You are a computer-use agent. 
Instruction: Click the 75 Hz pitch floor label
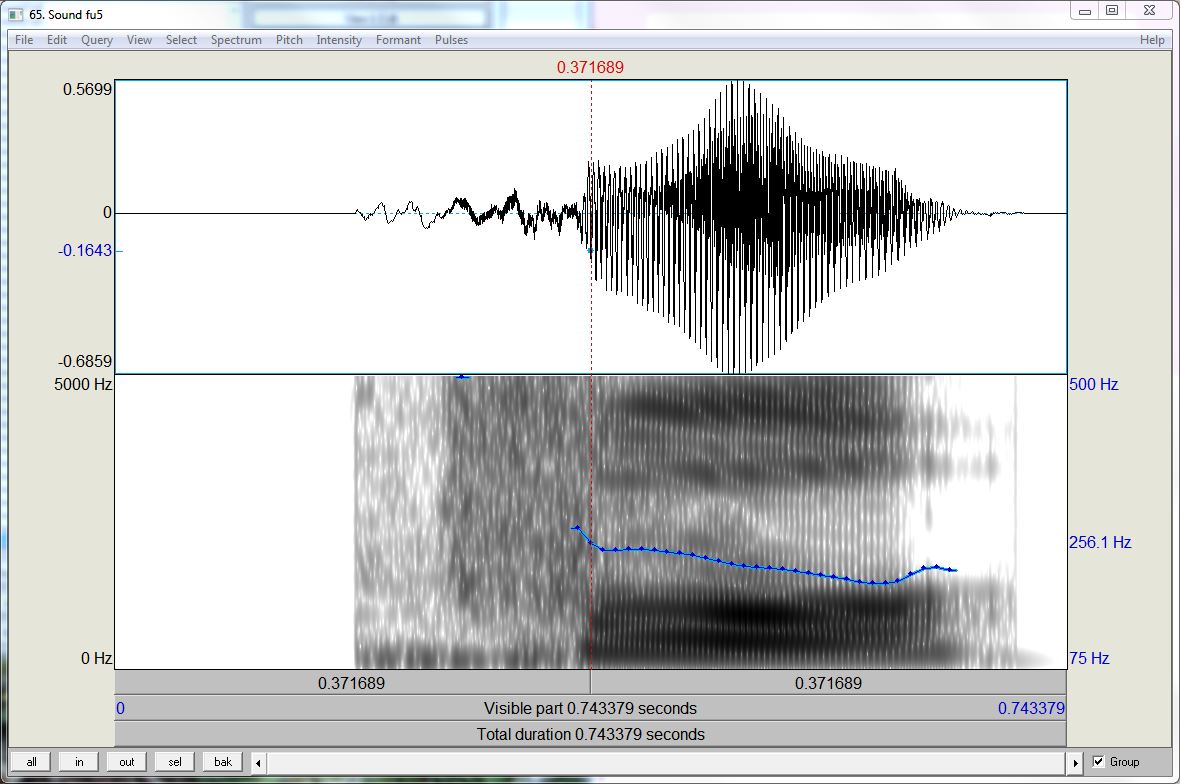1089,658
